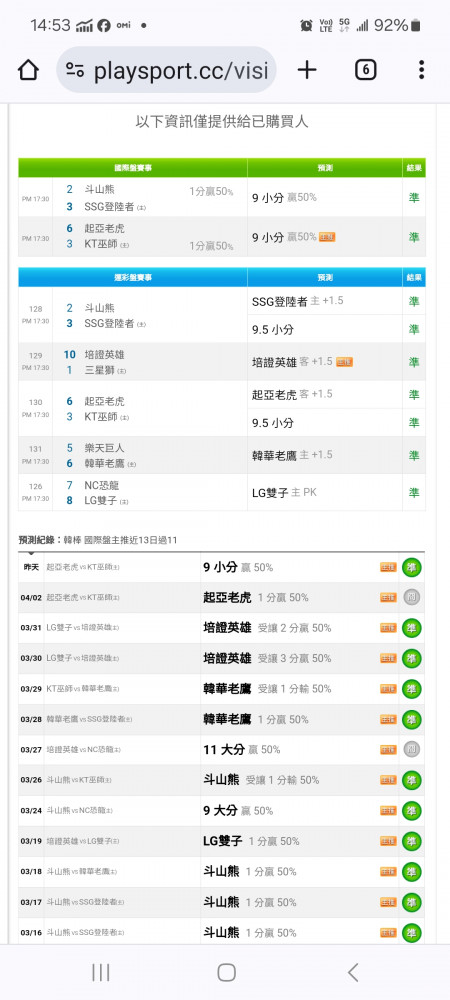Tap LG雙子 主 PK prediction cell

click(324, 492)
